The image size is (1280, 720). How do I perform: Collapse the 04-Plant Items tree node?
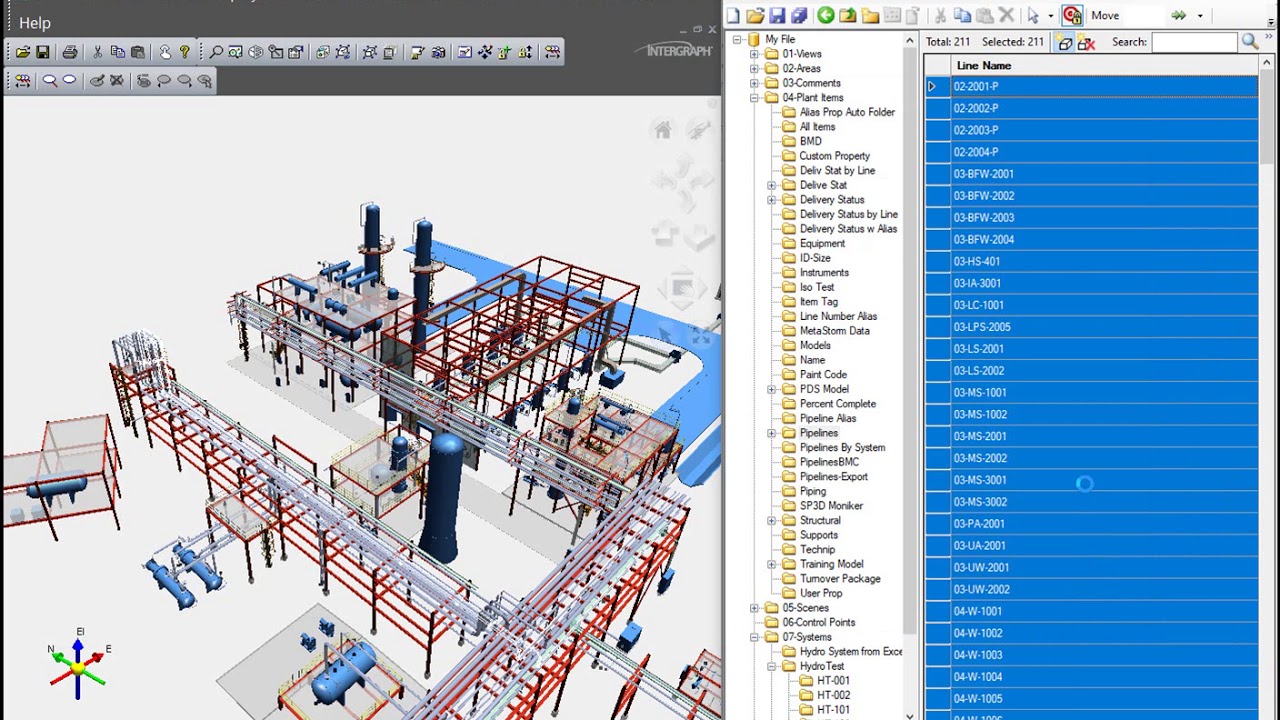pyautogui.click(x=754, y=98)
